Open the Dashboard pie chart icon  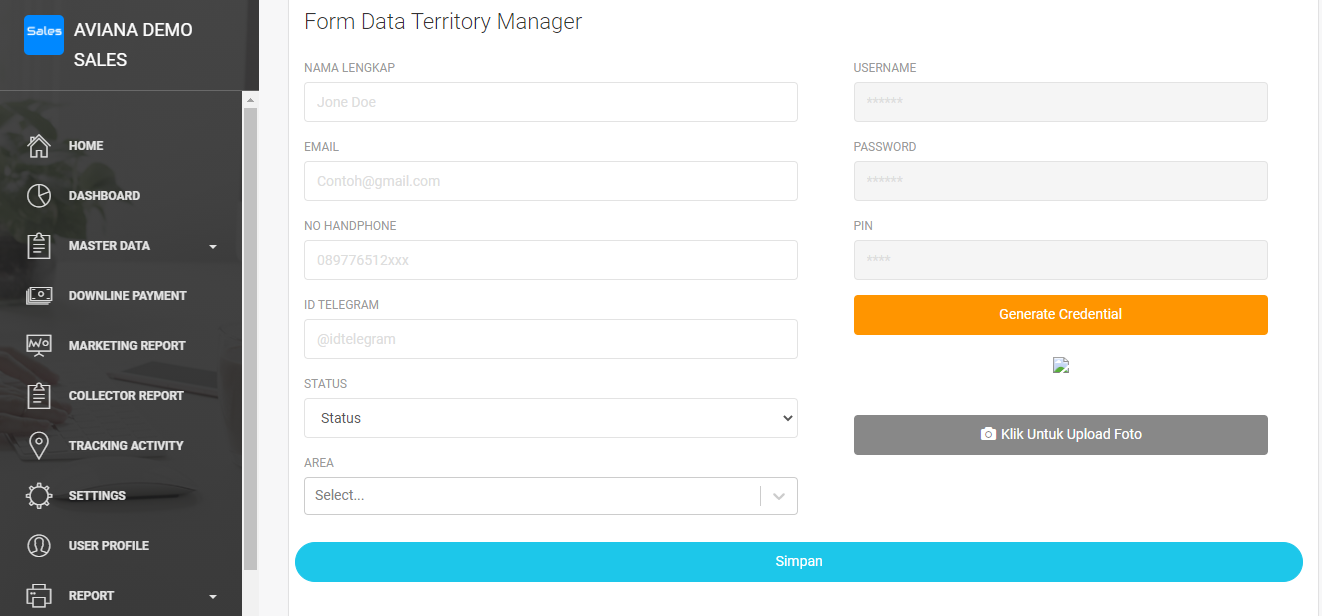coord(39,196)
